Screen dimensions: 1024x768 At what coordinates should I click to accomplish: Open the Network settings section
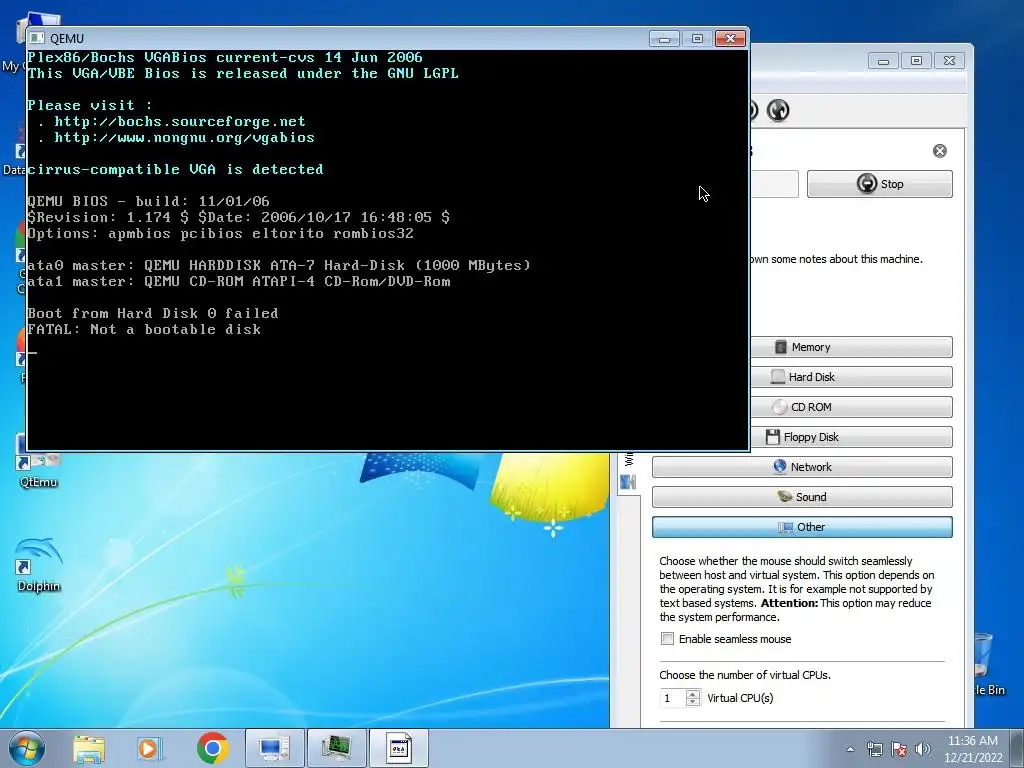point(802,467)
